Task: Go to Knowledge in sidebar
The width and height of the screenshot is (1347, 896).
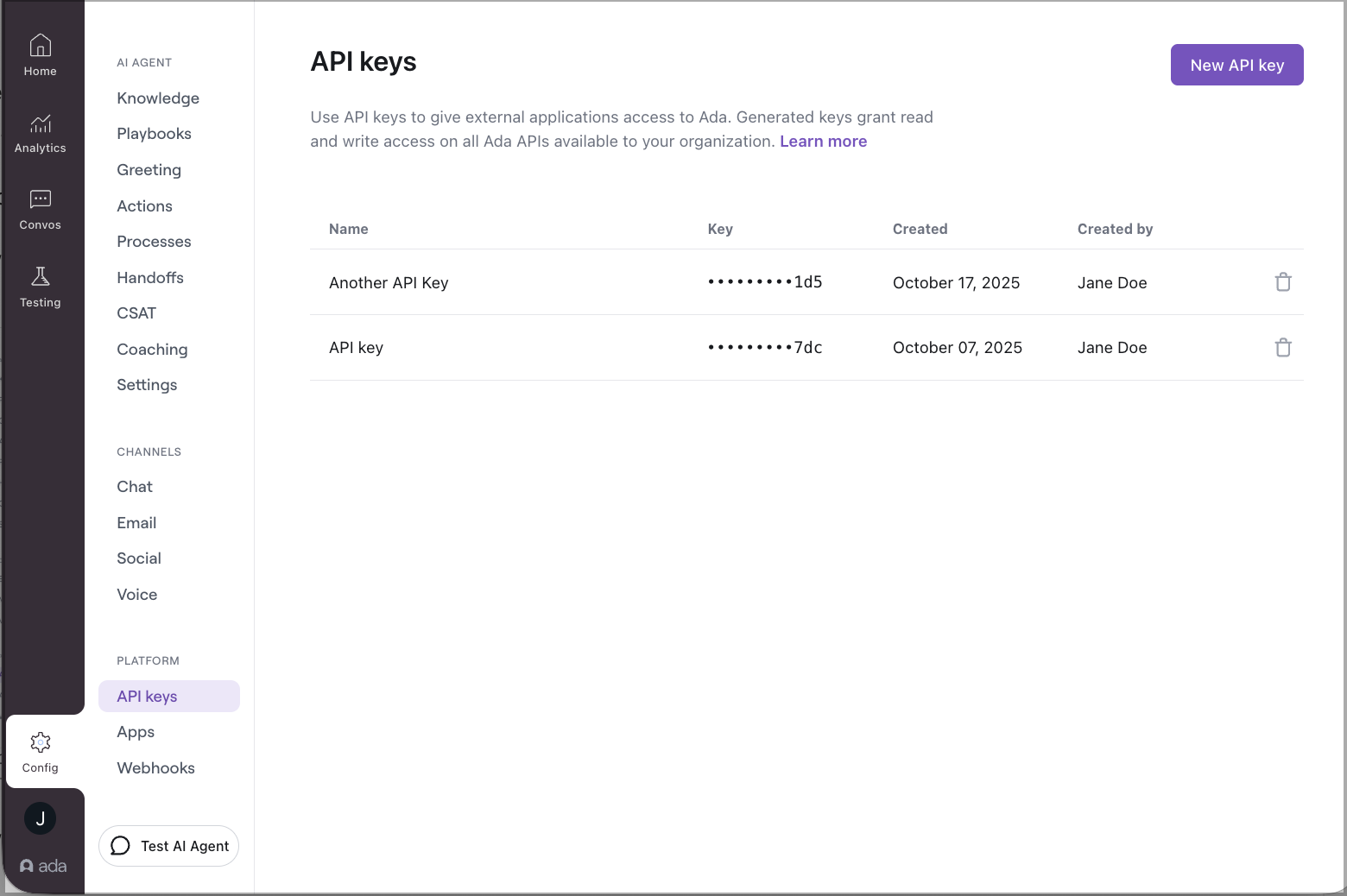Action: point(158,98)
